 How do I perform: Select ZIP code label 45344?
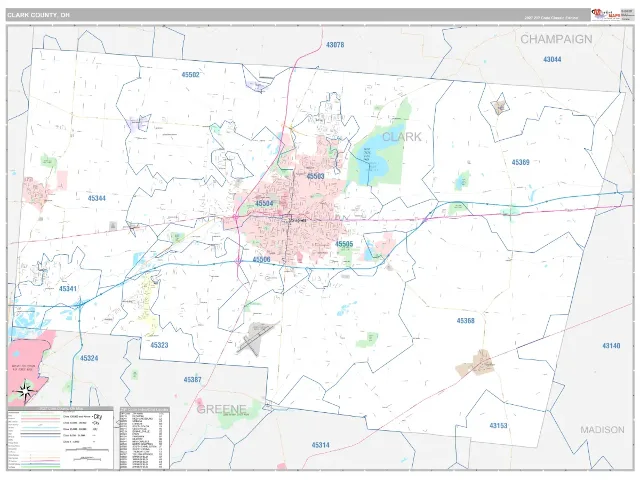(96, 198)
